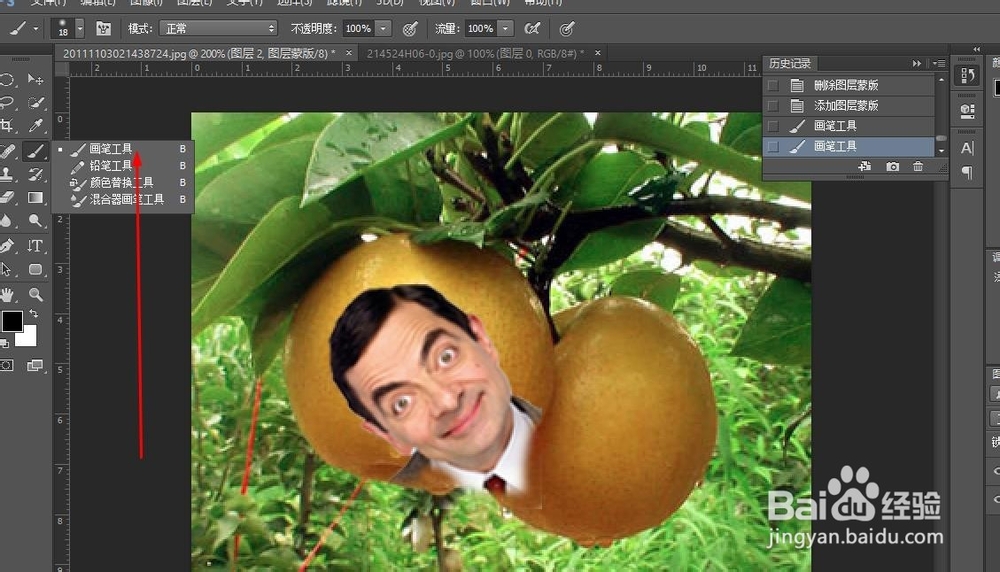The height and width of the screenshot is (572, 1000).
Task: Select 删除图层蒙版 history state
Action: 849,85
